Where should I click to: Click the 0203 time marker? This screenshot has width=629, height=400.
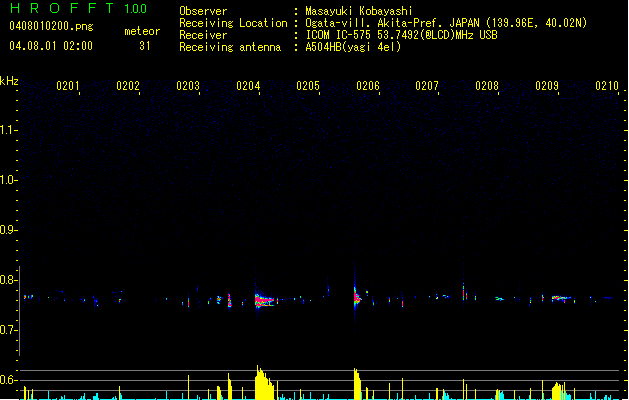click(188, 86)
